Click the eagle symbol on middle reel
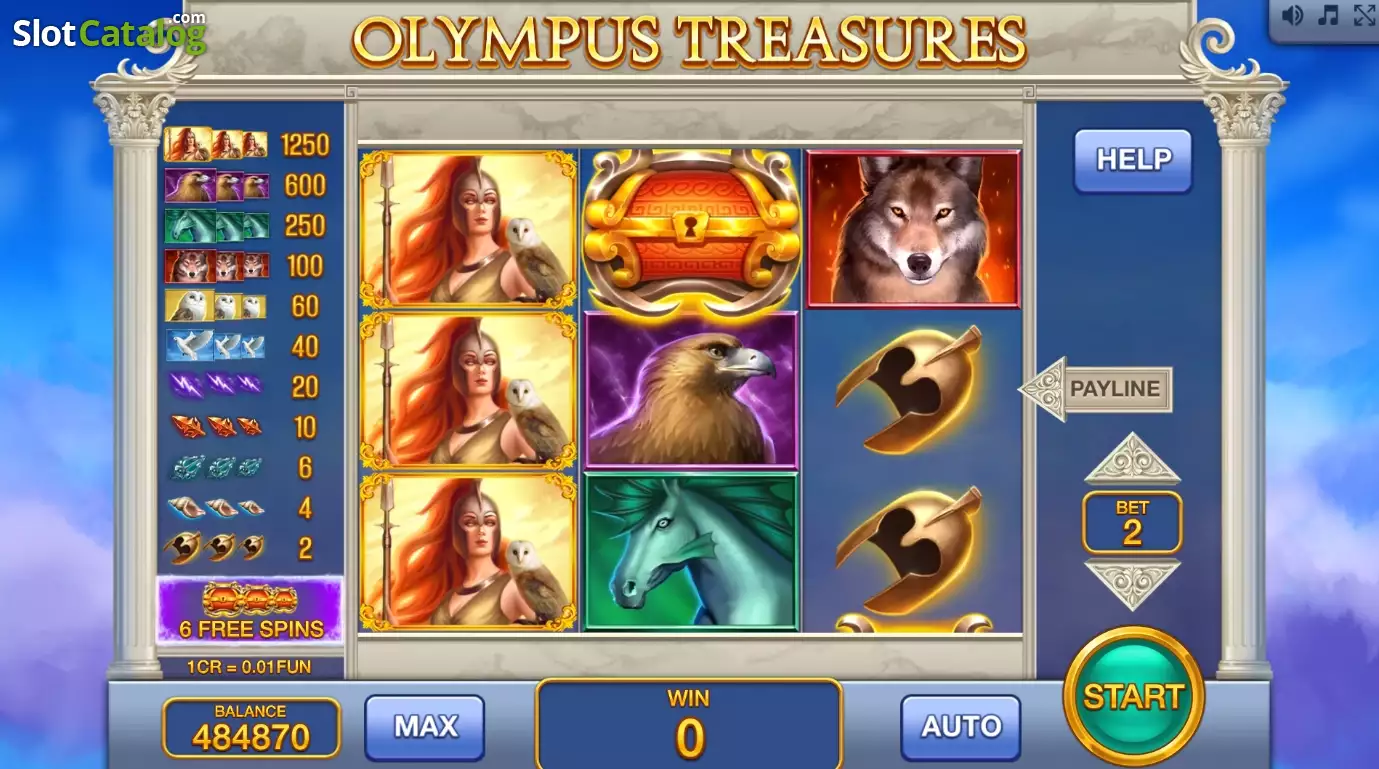Screen dimensions: 1379x769 [691, 391]
